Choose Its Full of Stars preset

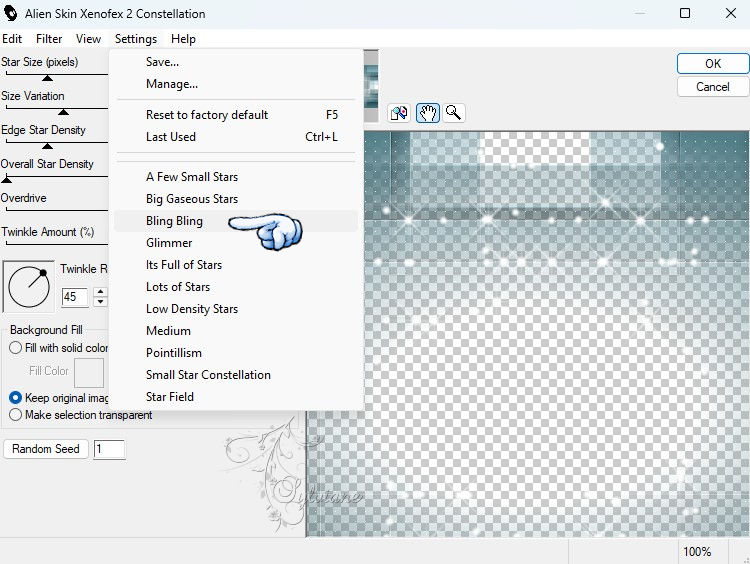tap(236, 265)
